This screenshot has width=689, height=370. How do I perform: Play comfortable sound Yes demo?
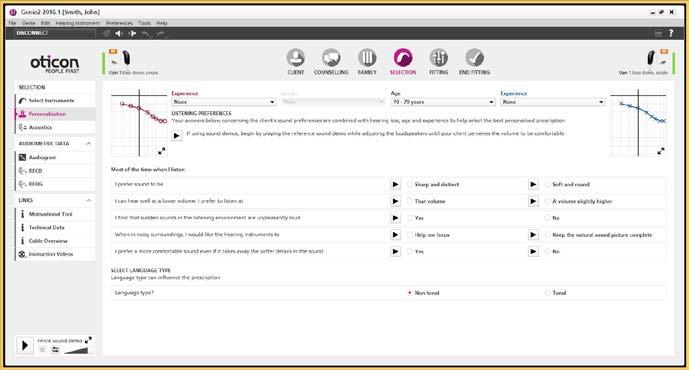(395, 251)
